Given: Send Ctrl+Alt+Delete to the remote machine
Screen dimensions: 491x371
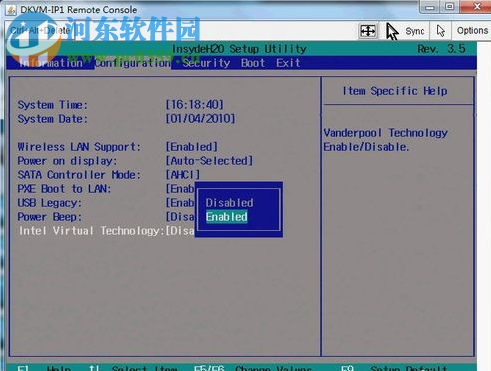Looking at the screenshot, I should (40, 31).
